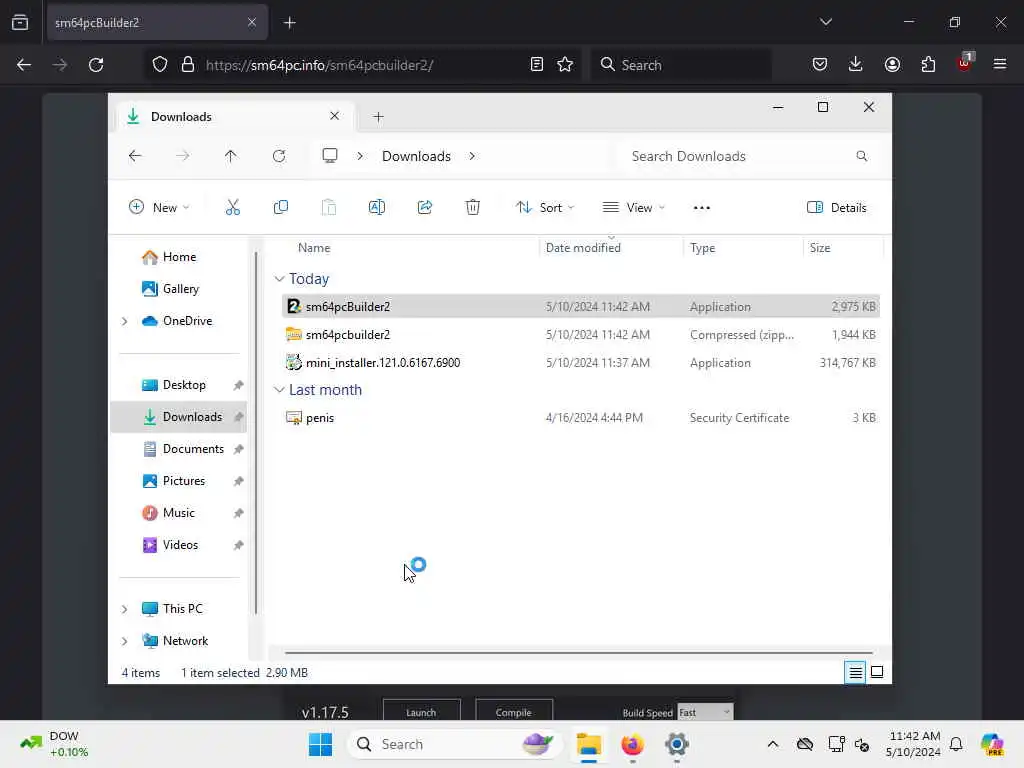This screenshot has height=768, width=1024.
Task: Open New item dropdown in Explorer
Action: pyautogui.click(x=159, y=208)
